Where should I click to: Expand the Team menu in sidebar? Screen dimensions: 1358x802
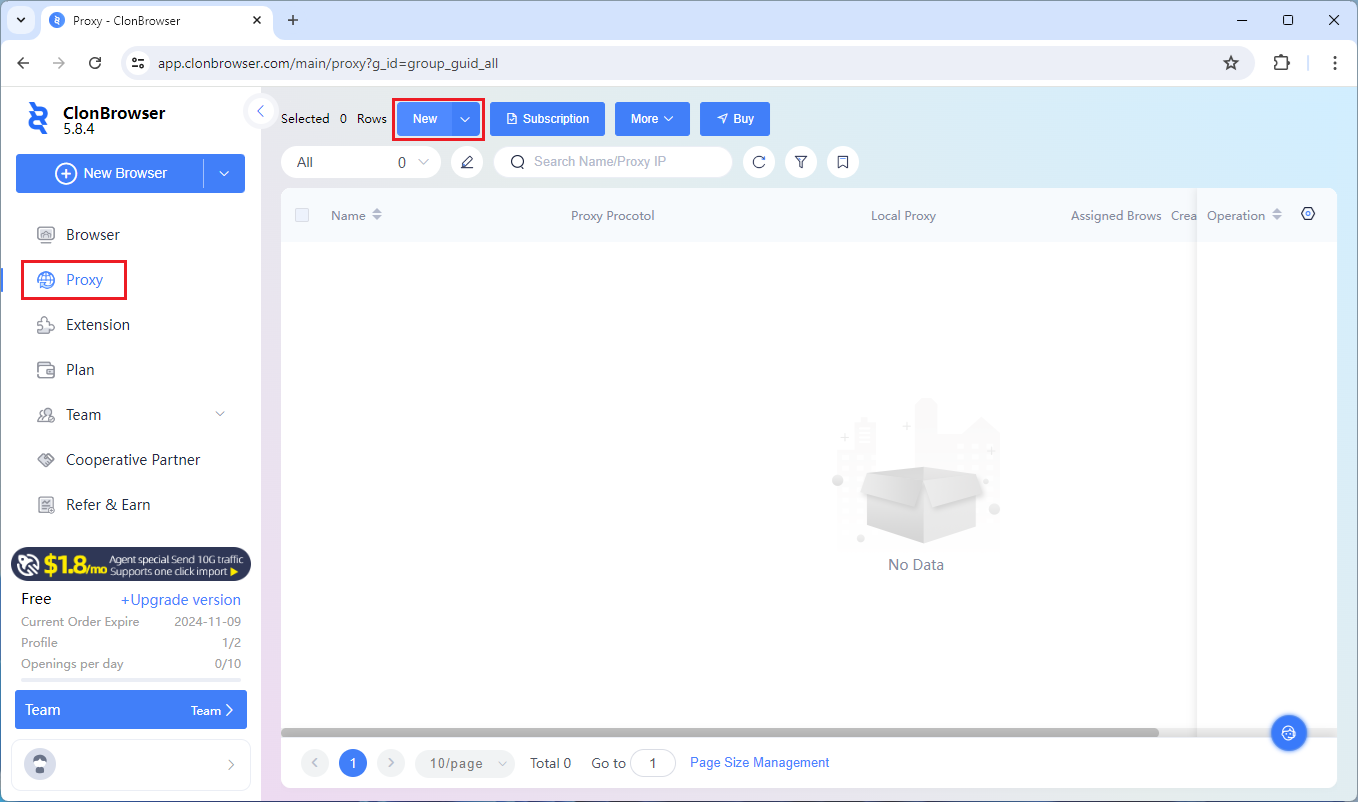pyautogui.click(x=220, y=415)
